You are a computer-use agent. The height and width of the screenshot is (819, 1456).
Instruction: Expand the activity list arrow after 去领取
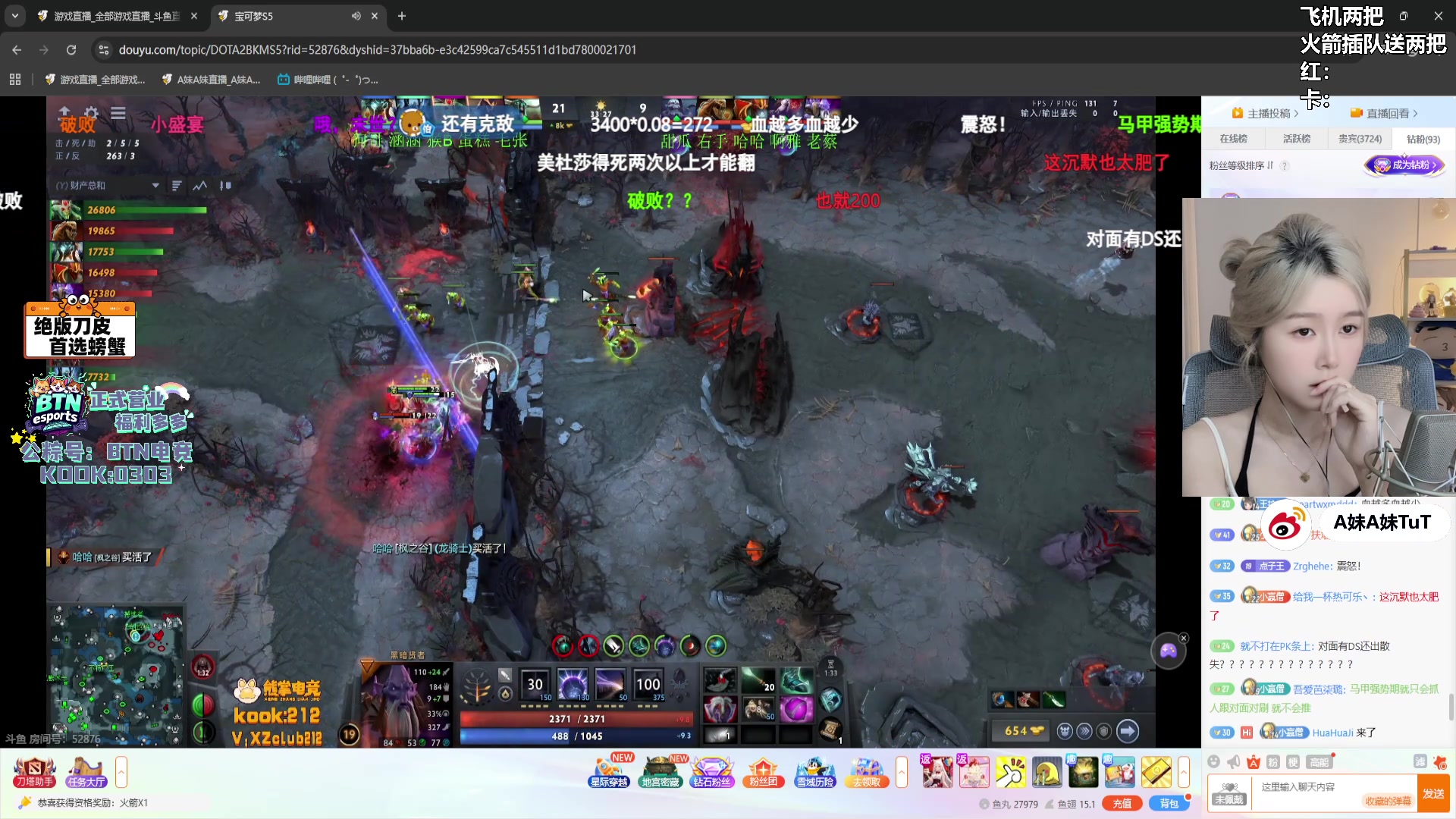pos(902,772)
